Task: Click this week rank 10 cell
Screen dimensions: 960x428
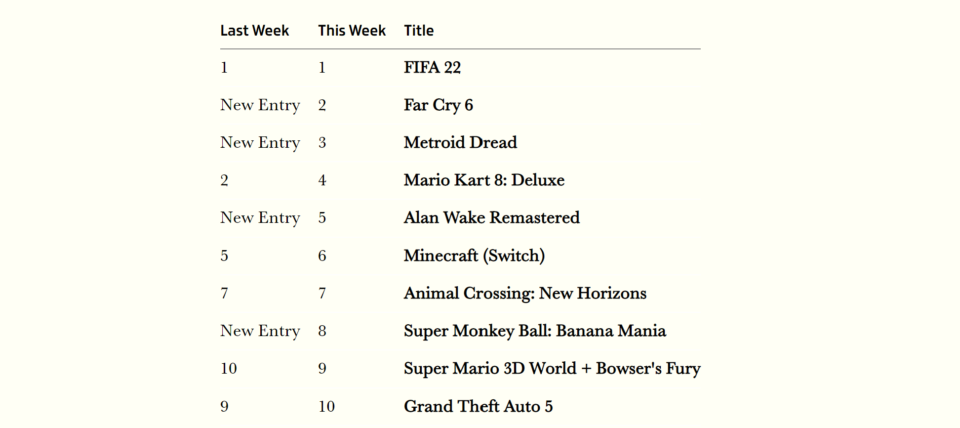Action: tap(326, 407)
